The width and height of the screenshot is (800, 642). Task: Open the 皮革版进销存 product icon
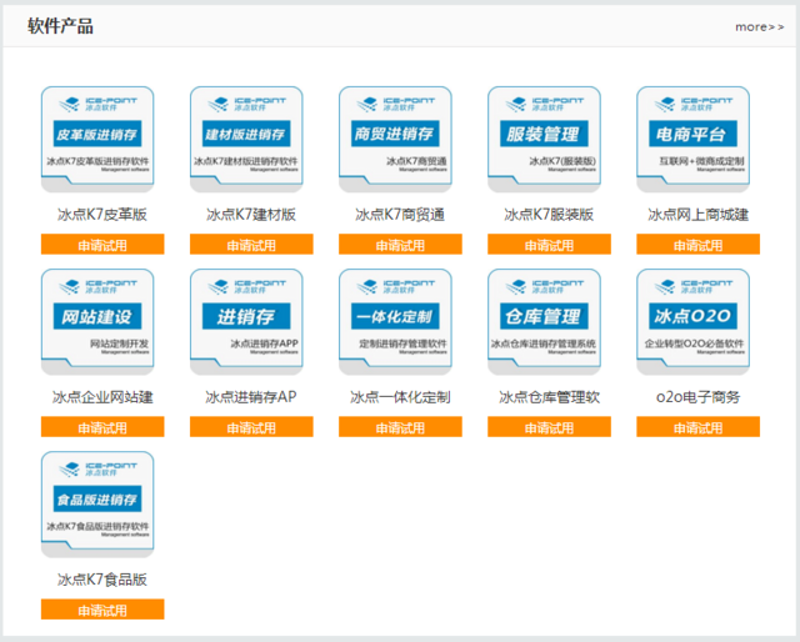(x=97, y=139)
